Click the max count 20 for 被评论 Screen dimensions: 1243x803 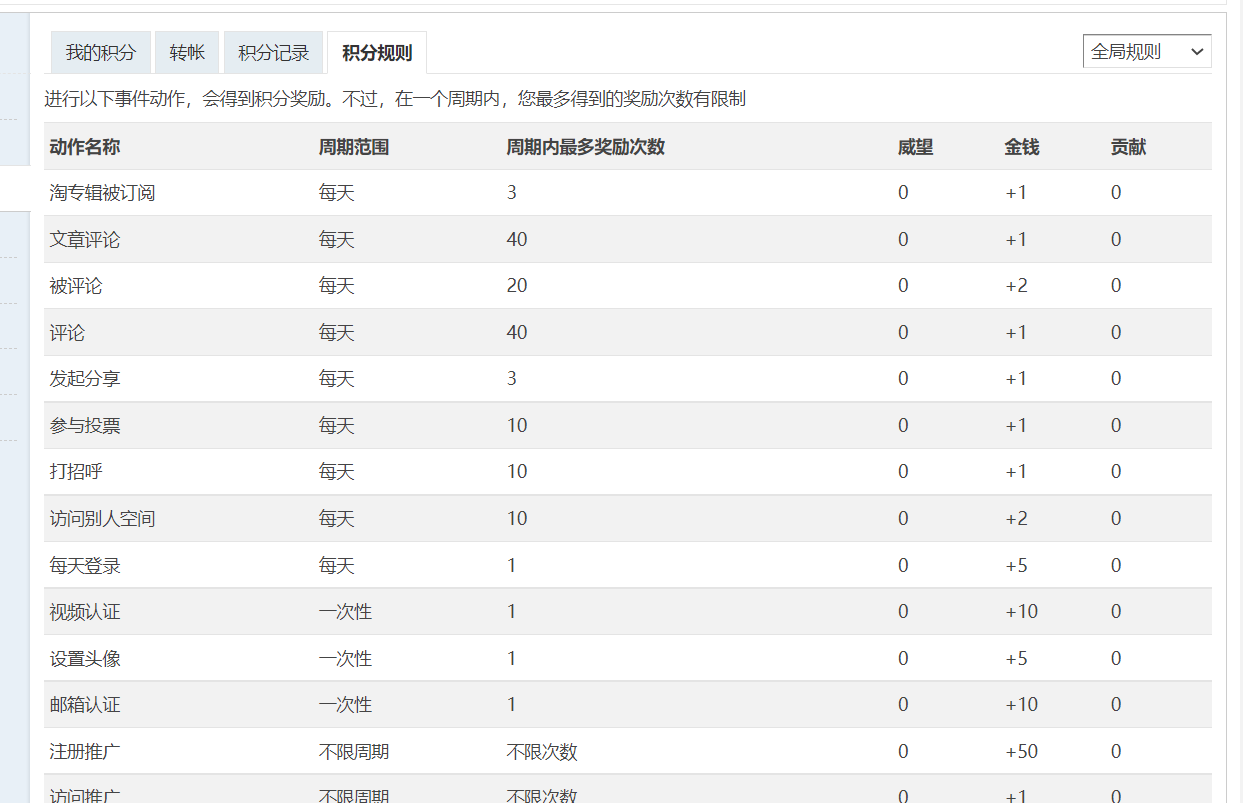point(517,286)
